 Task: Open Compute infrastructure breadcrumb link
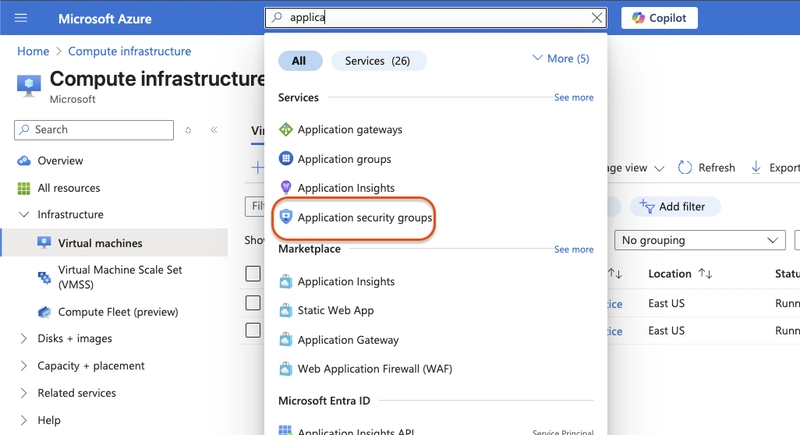click(x=130, y=51)
